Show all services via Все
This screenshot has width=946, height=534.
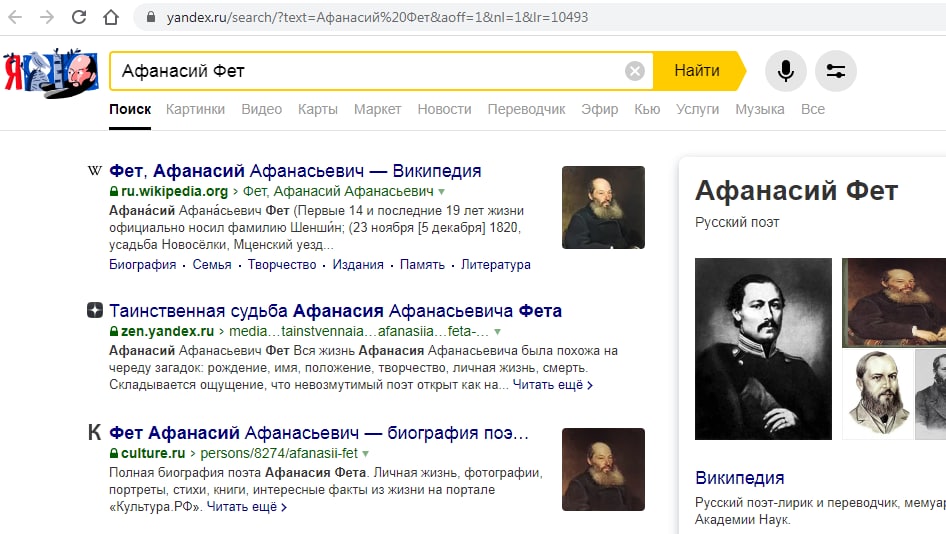point(813,109)
